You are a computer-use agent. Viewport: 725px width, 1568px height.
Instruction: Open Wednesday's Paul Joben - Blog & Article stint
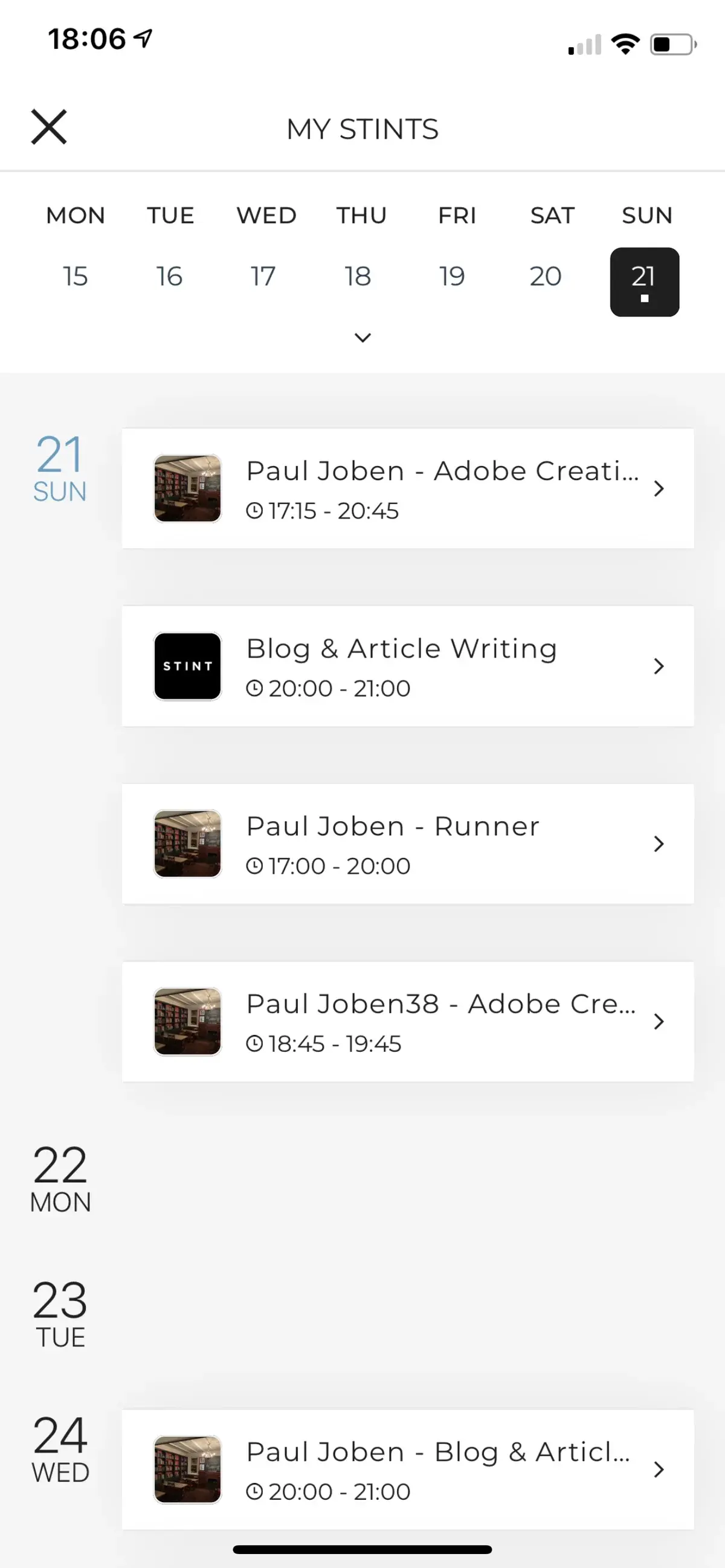click(408, 1469)
